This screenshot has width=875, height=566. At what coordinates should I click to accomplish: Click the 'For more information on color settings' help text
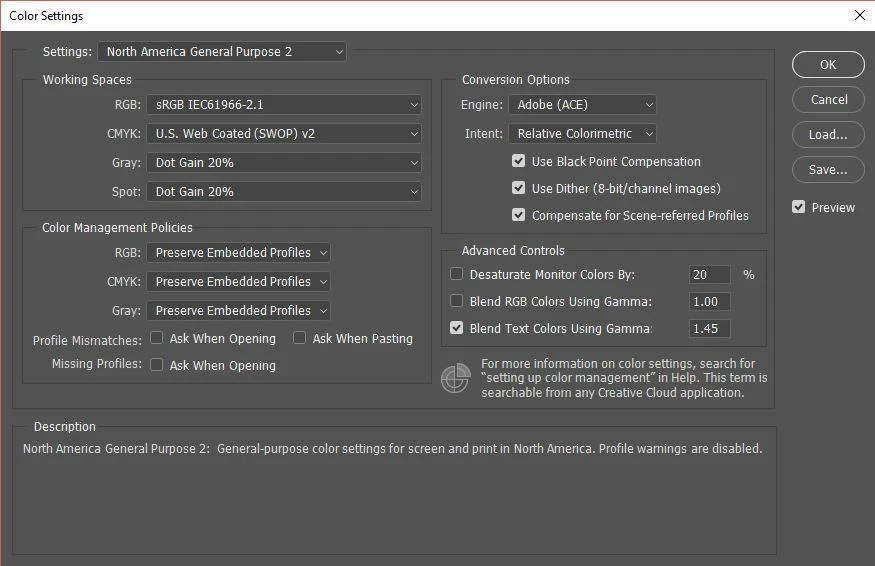pyautogui.click(x=624, y=378)
